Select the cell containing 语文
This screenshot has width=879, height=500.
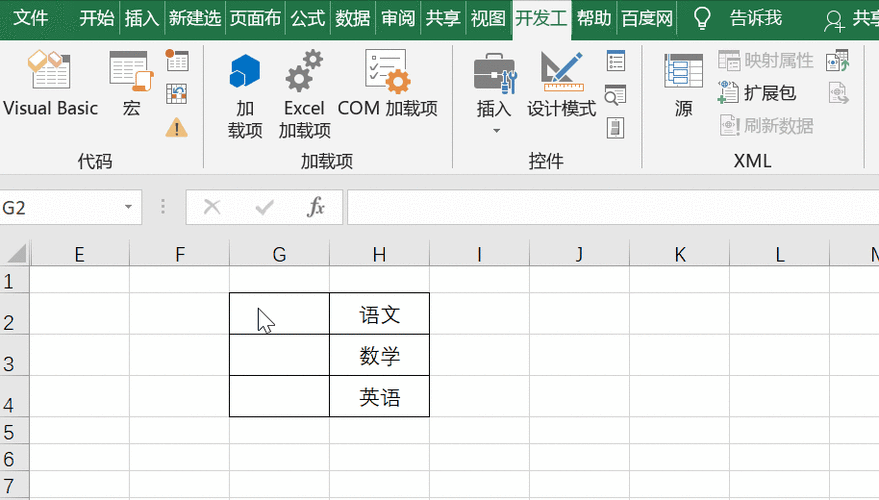tap(380, 314)
